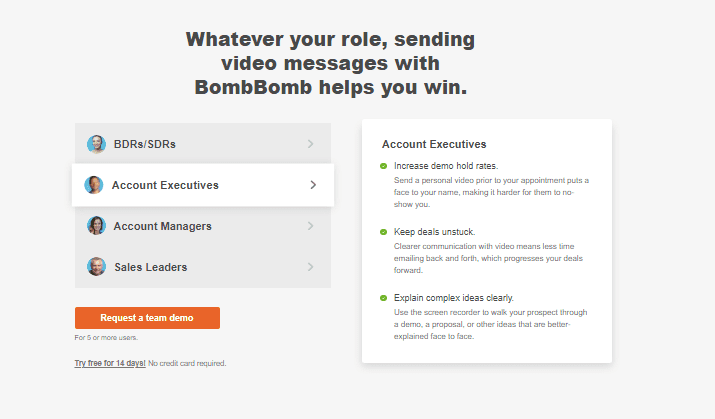This screenshot has width=715, height=419.
Task: Click the Increase demo hold rates heading
Action: (446, 166)
